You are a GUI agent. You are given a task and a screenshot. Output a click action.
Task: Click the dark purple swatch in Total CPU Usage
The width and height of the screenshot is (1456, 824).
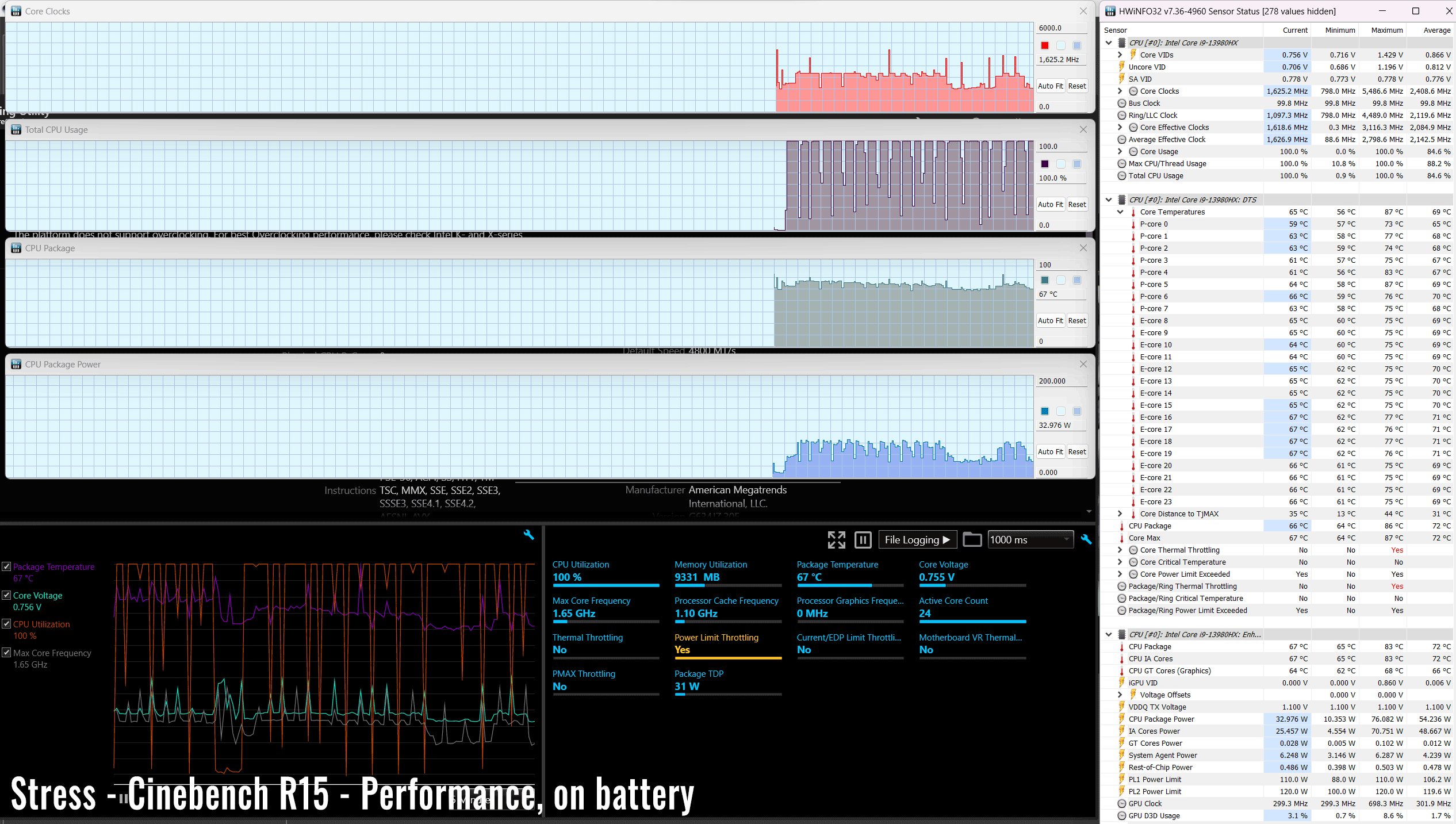coord(1045,164)
